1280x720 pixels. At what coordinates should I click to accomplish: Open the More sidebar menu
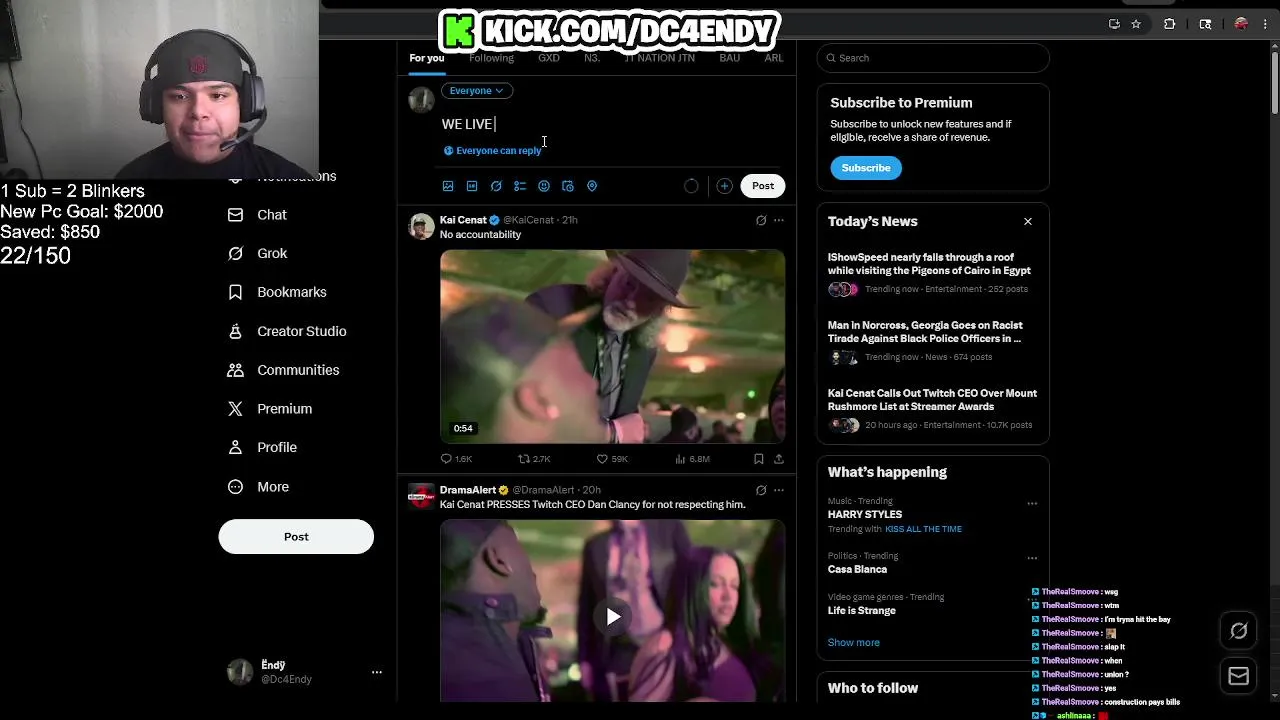click(x=259, y=487)
